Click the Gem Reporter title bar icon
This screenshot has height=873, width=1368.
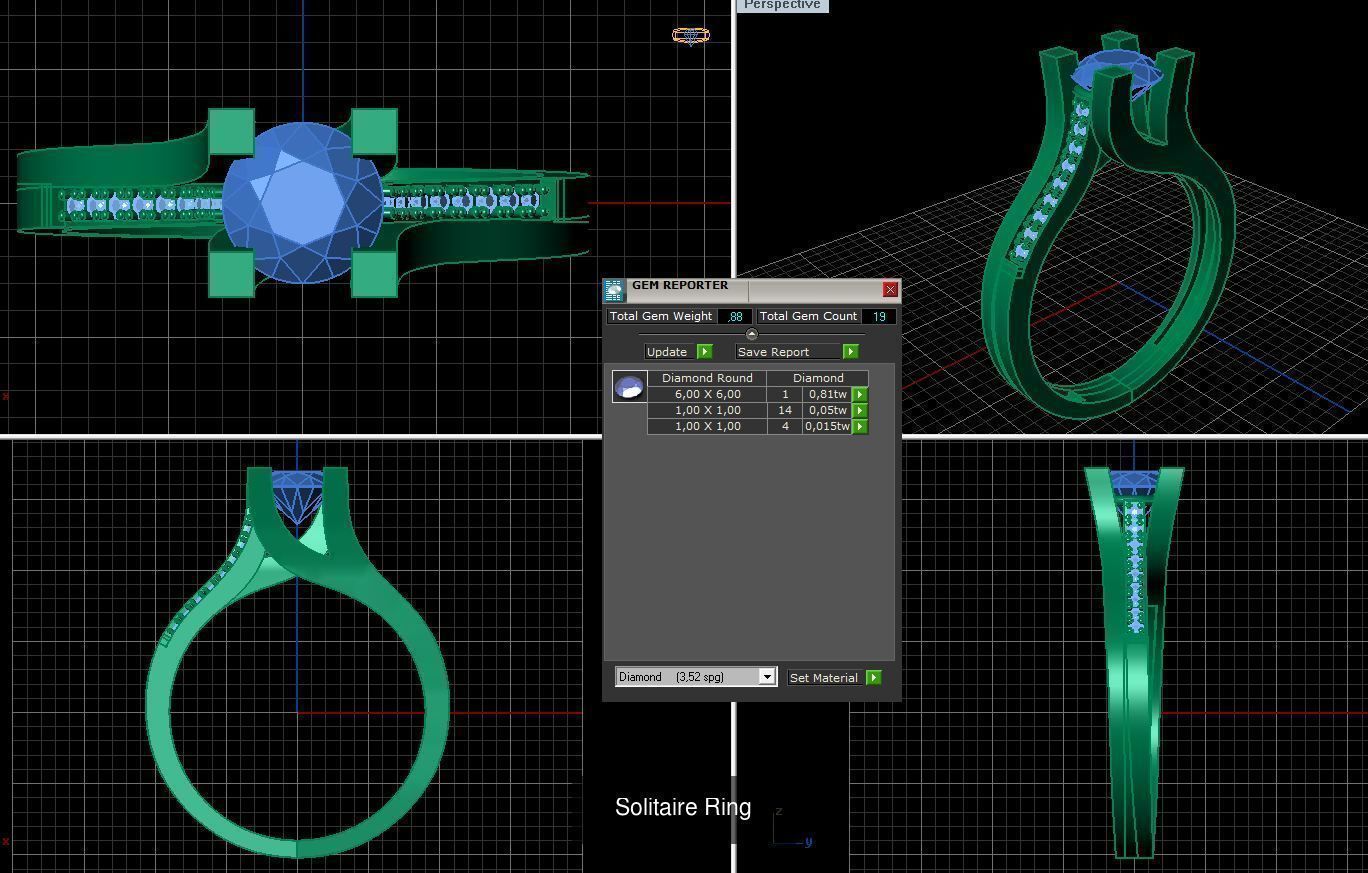(x=613, y=290)
